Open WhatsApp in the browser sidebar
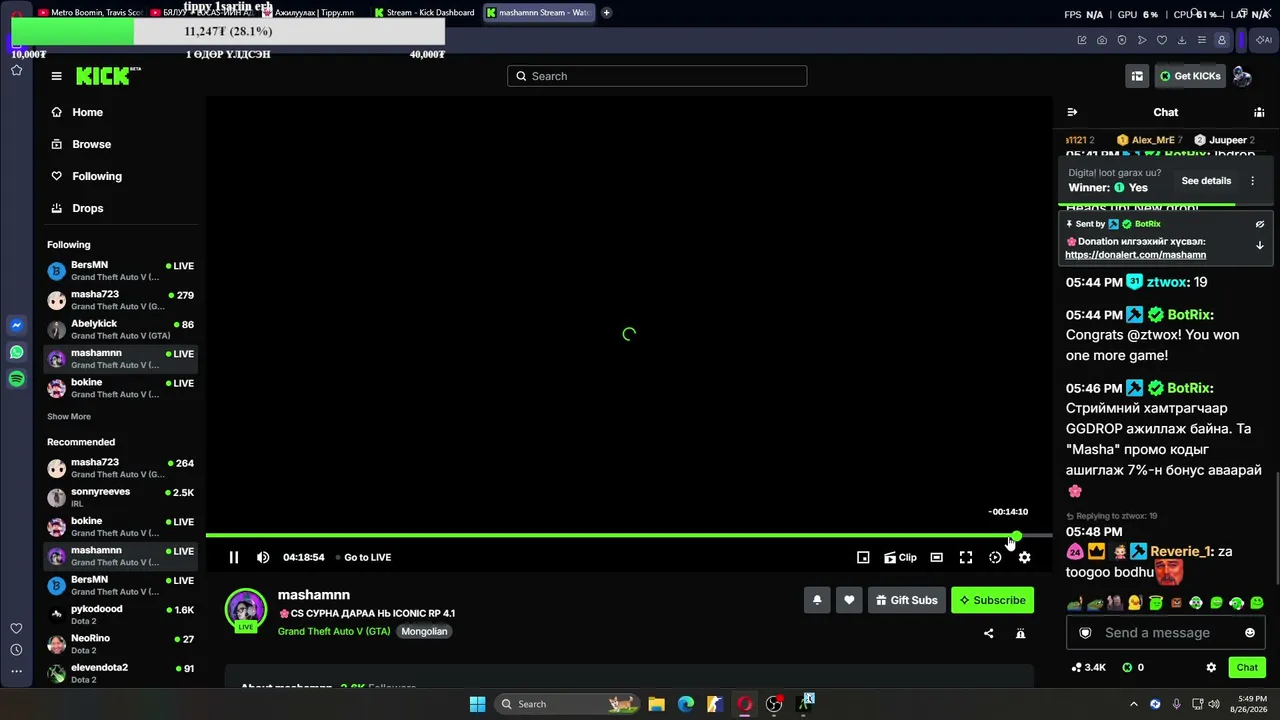The height and width of the screenshot is (720, 1280). tap(17, 352)
